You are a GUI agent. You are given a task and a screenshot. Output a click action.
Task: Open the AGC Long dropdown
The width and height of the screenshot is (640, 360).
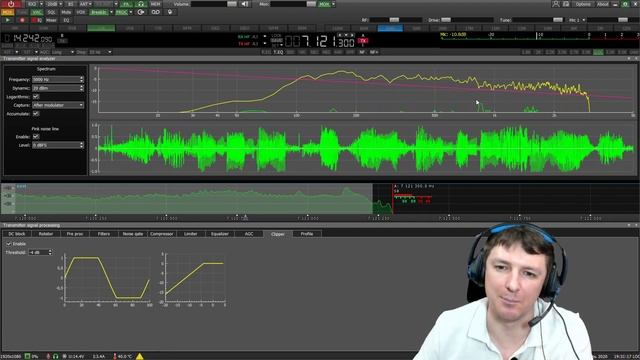coord(62,52)
